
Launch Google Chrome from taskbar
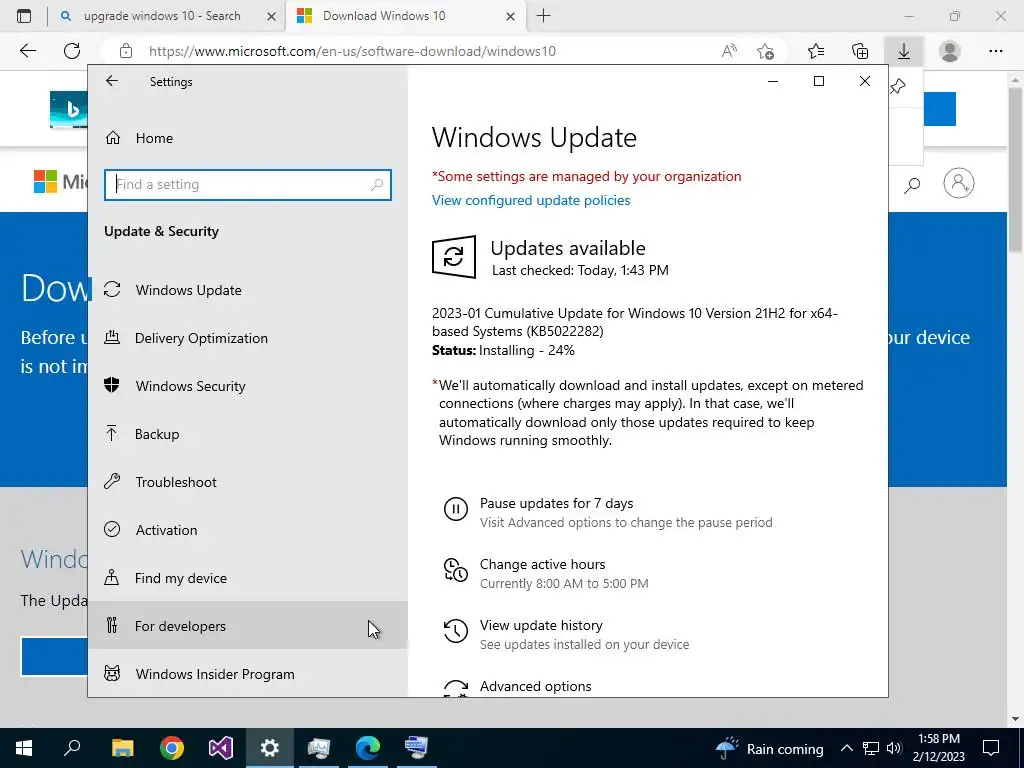point(172,748)
